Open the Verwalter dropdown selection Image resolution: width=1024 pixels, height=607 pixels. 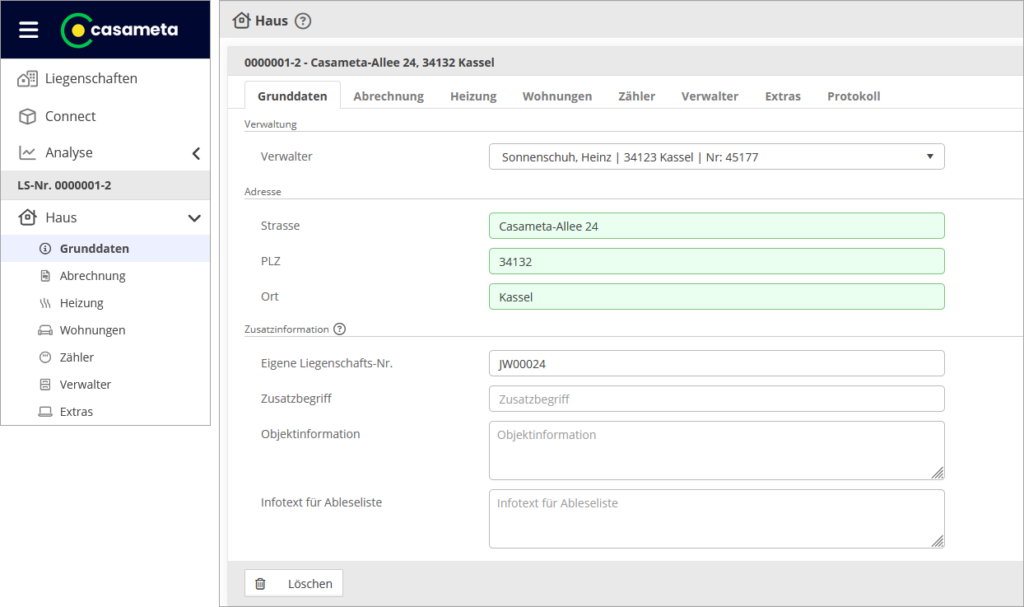[x=716, y=157]
